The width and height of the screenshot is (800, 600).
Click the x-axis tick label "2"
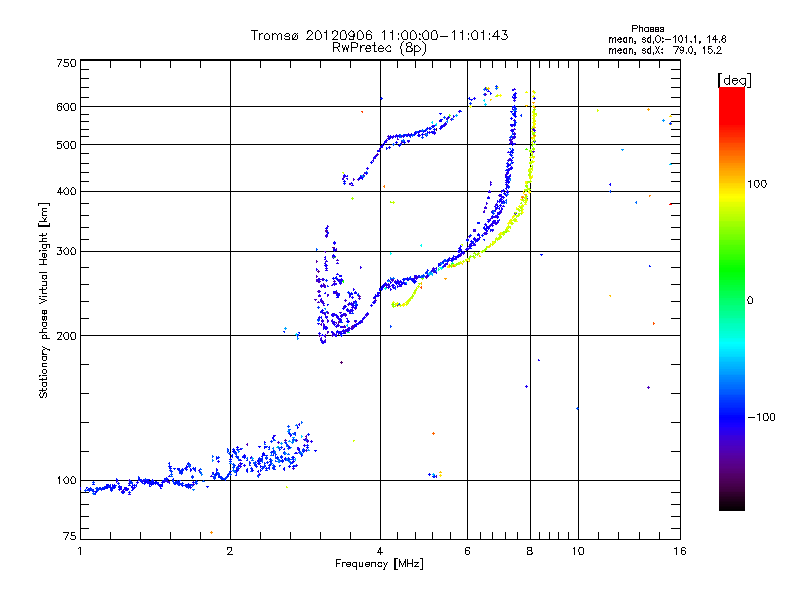(x=230, y=551)
